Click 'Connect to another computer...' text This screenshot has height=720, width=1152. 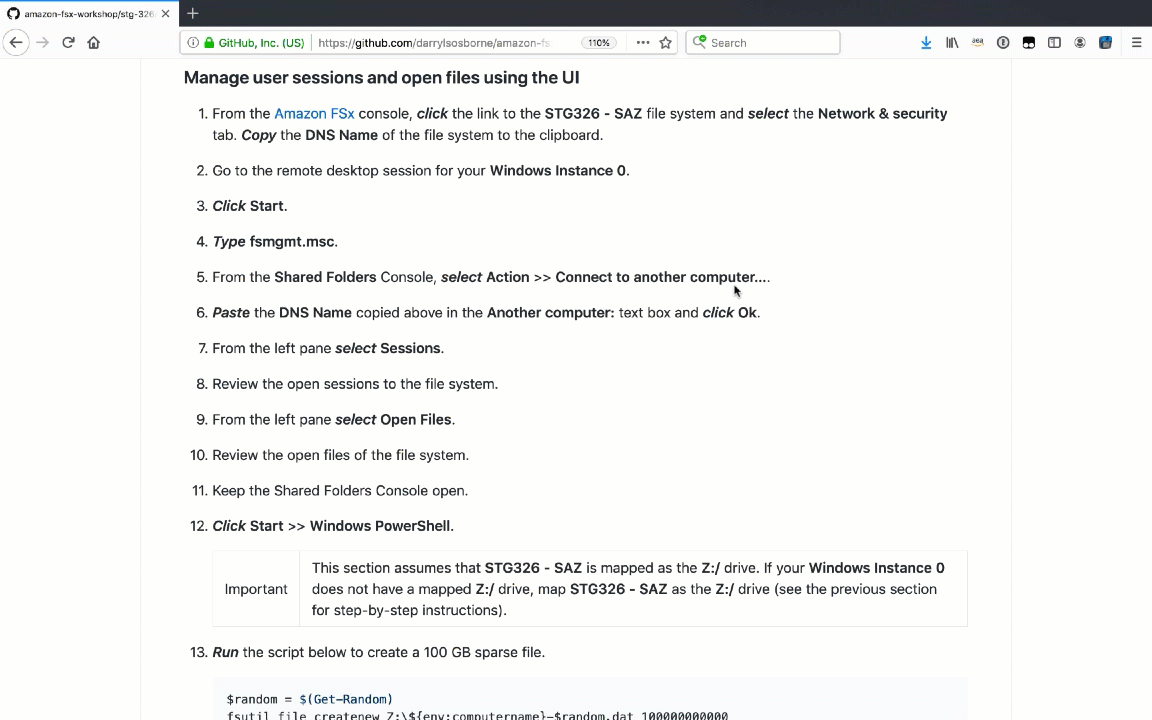click(x=663, y=277)
